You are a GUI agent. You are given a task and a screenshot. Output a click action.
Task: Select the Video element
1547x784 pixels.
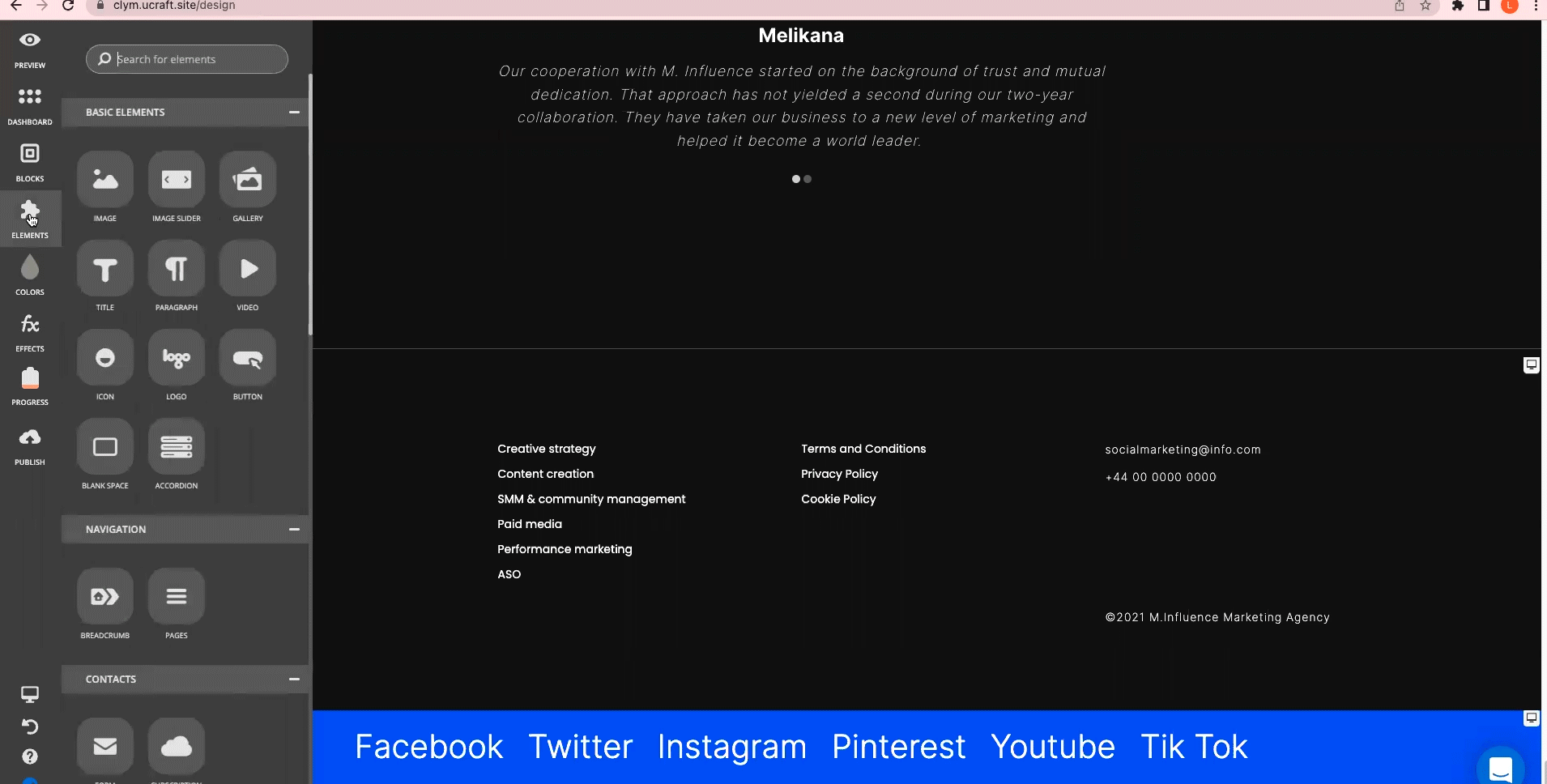pos(248,268)
